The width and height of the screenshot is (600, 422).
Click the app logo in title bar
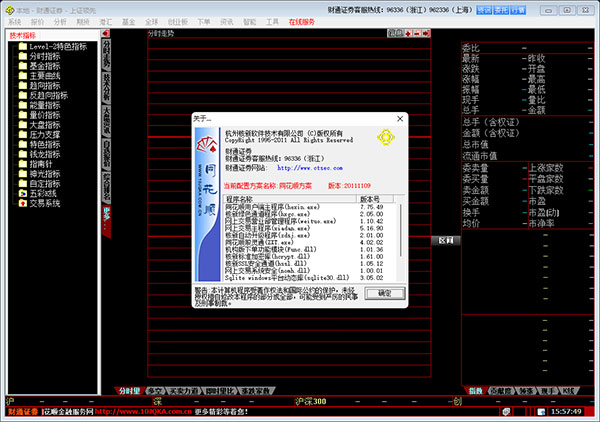(10, 10)
